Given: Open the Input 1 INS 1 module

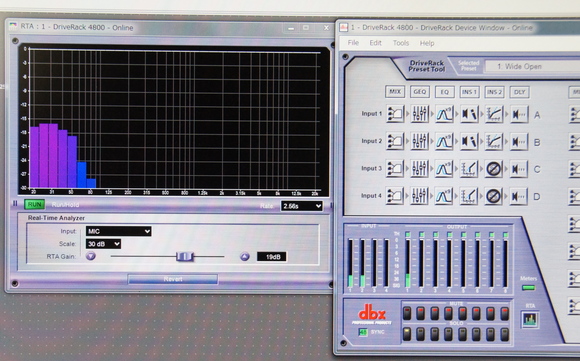Looking at the screenshot, I should click(x=469, y=114).
